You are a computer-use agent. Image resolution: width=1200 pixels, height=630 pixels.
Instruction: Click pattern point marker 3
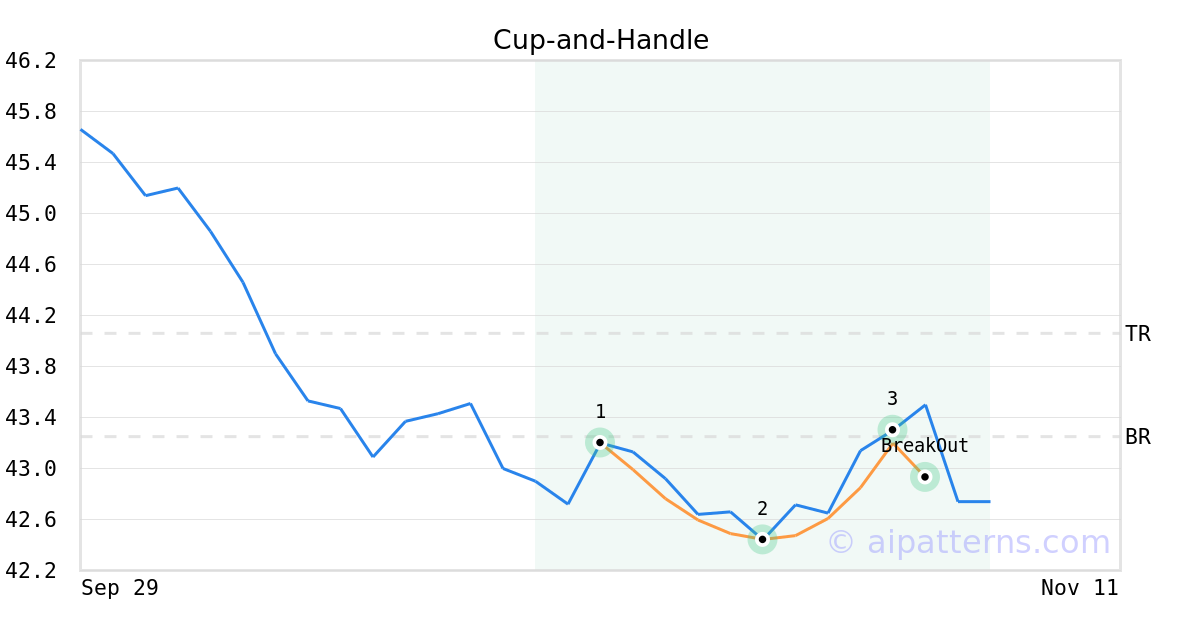(x=892, y=429)
